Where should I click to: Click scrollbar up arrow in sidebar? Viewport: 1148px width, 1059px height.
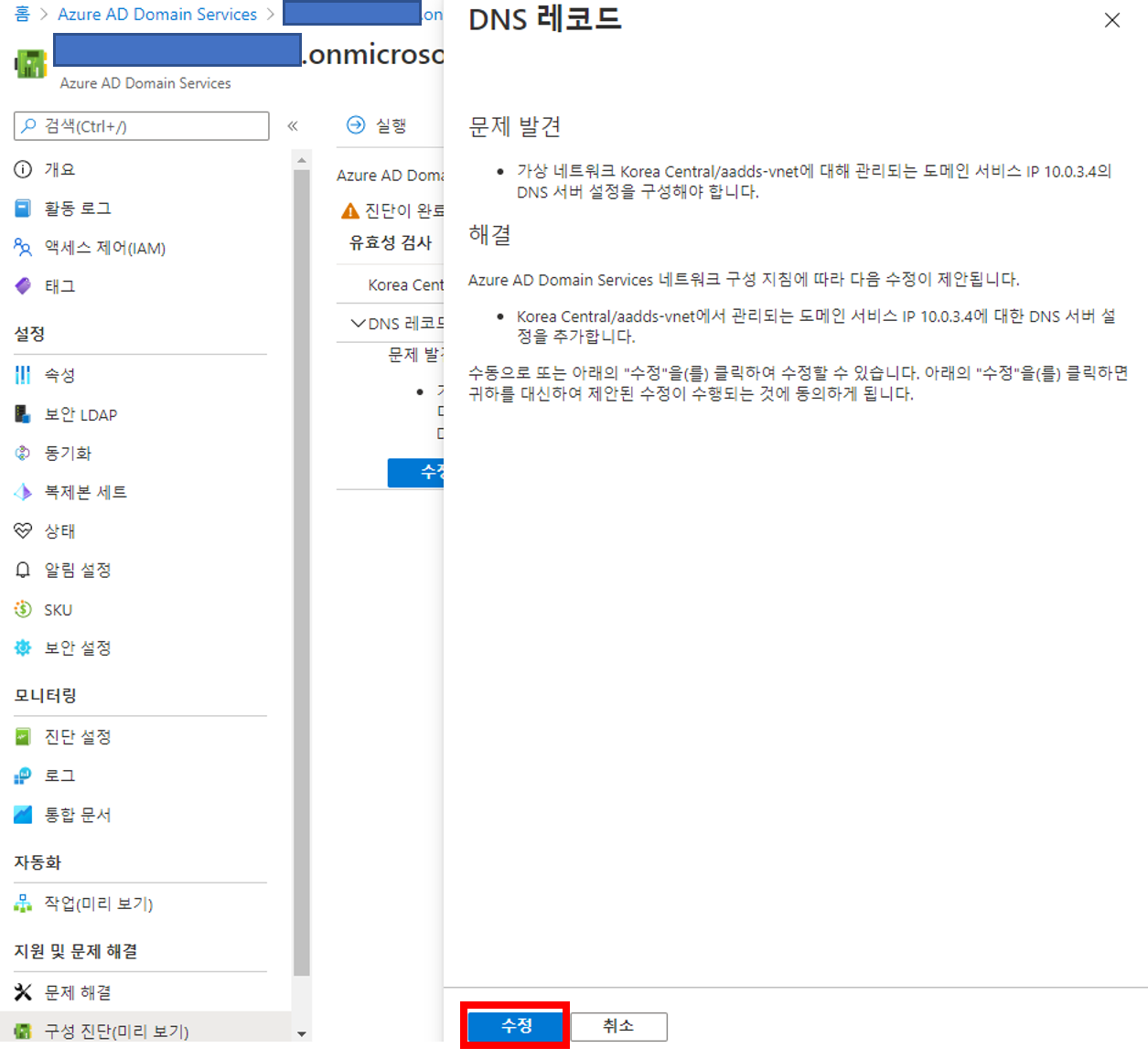point(302,160)
